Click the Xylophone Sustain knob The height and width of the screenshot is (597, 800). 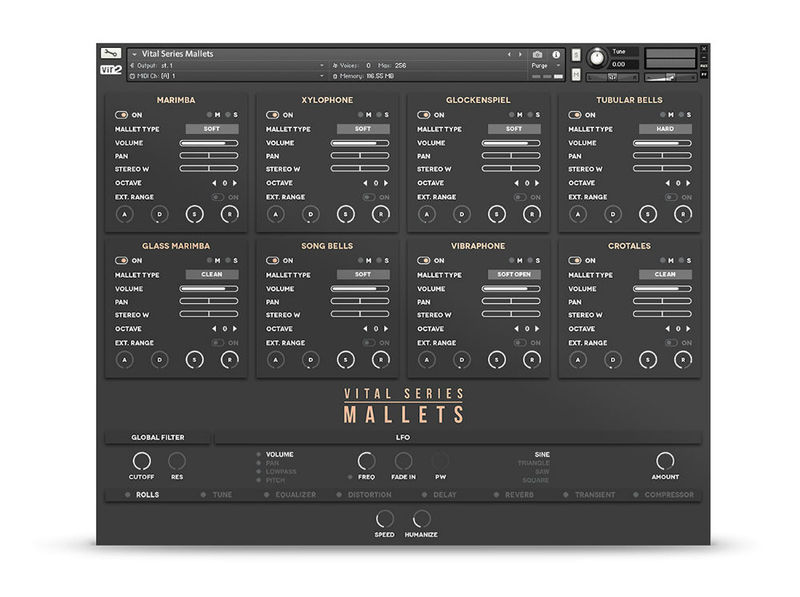[345, 214]
